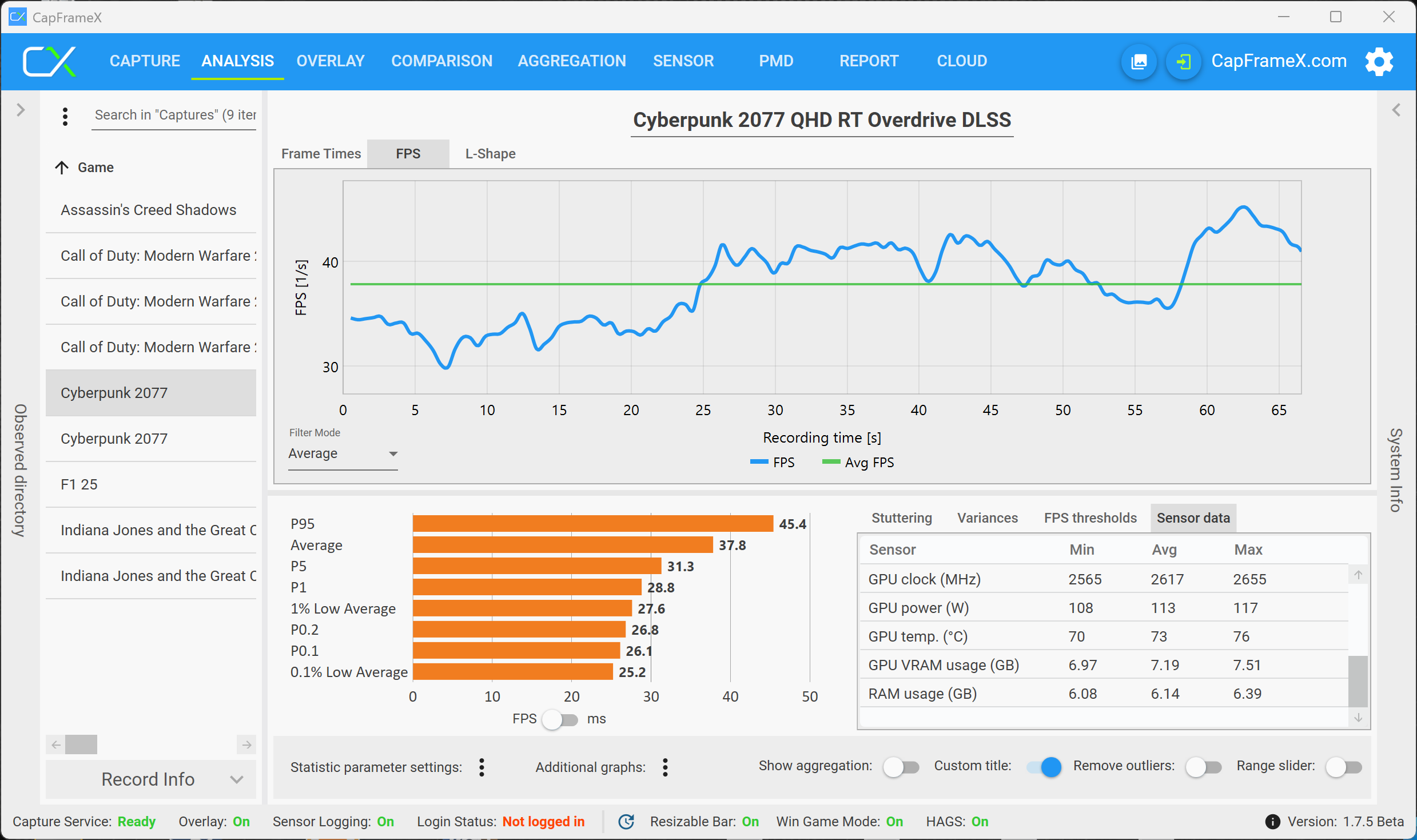
Task: Turn off the Custom title toggle
Action: click(1044, 767)
